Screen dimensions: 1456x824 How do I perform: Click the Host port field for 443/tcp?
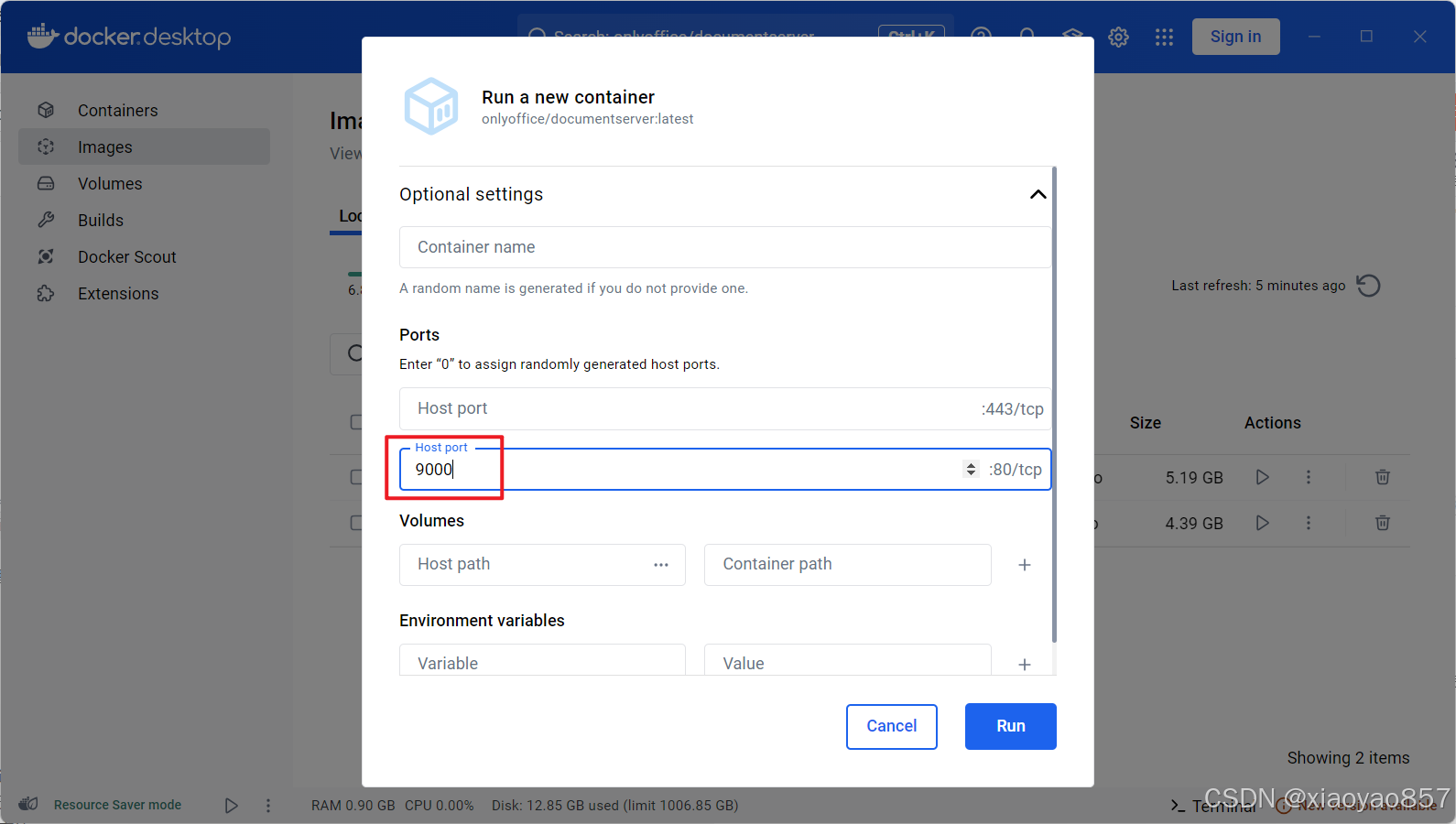pyautogui.click(x=724, y=408)
